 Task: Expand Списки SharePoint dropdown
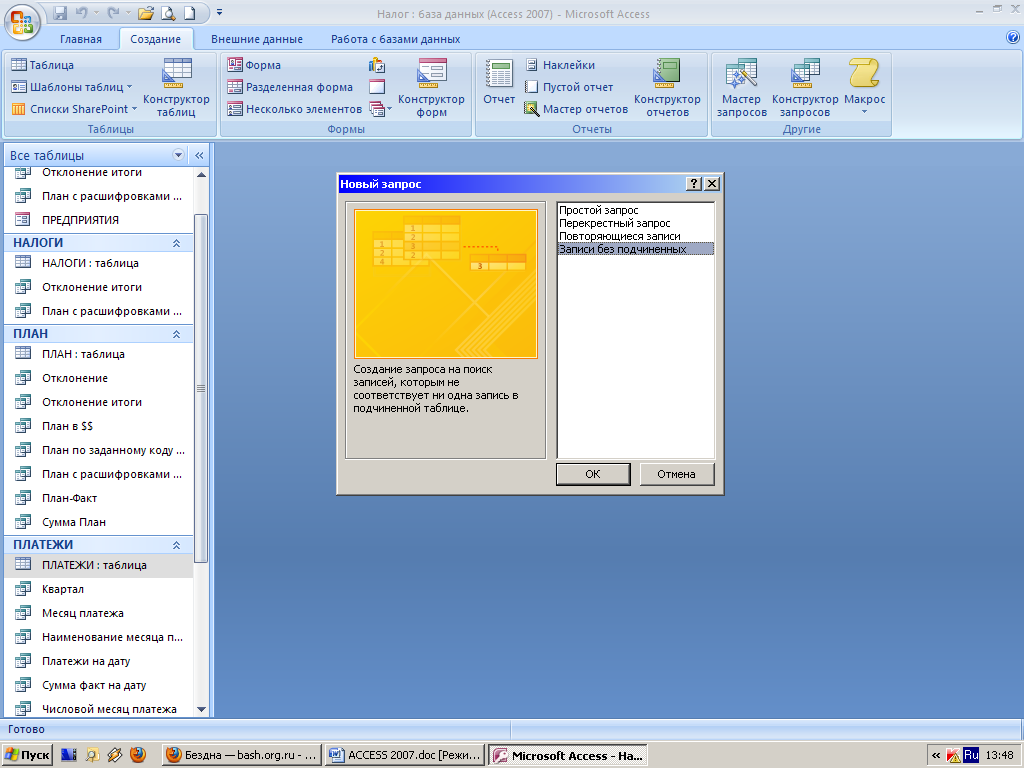click(x=135, y=109)
